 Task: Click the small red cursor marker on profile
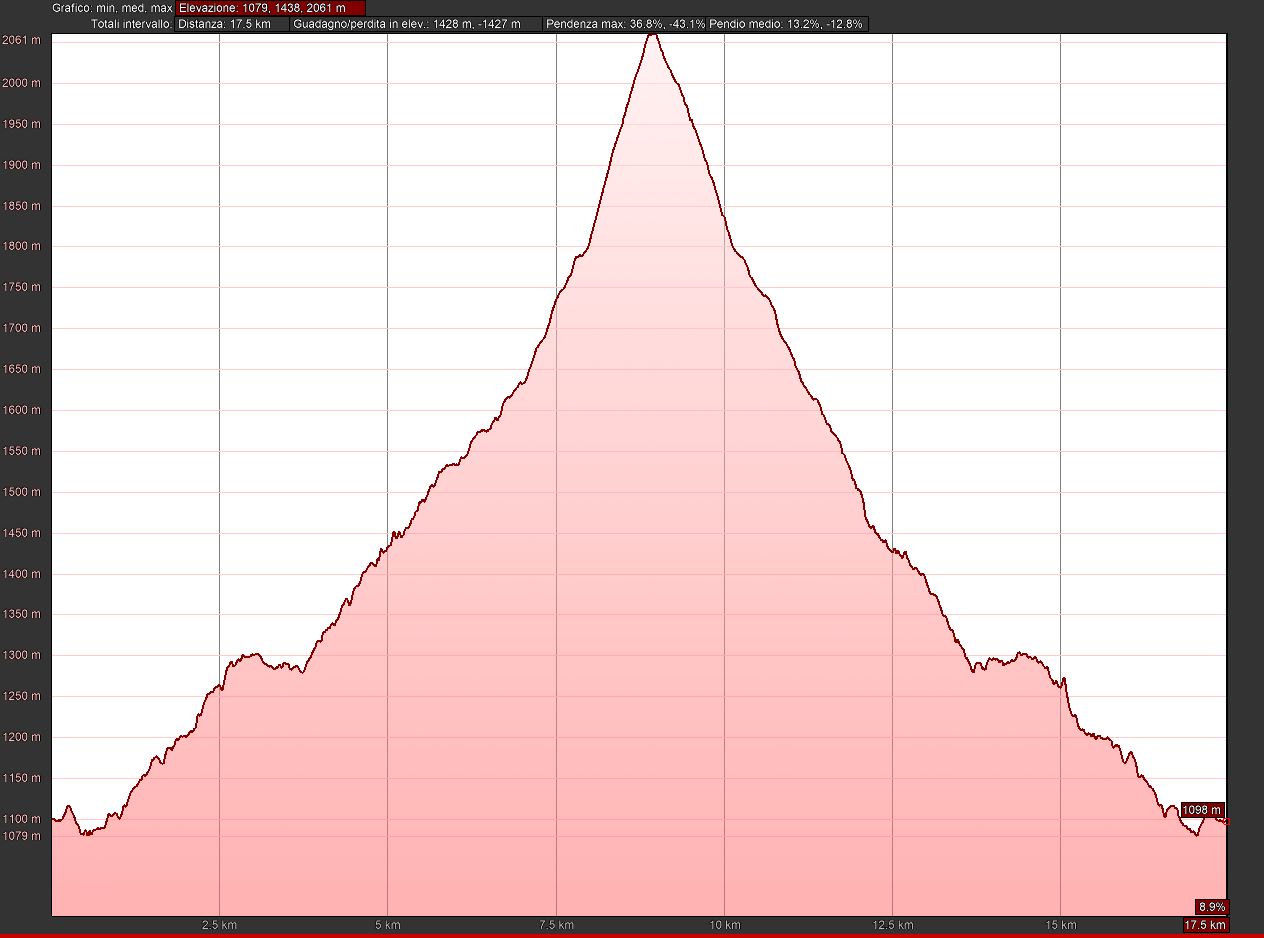[x=1226, y=822]
